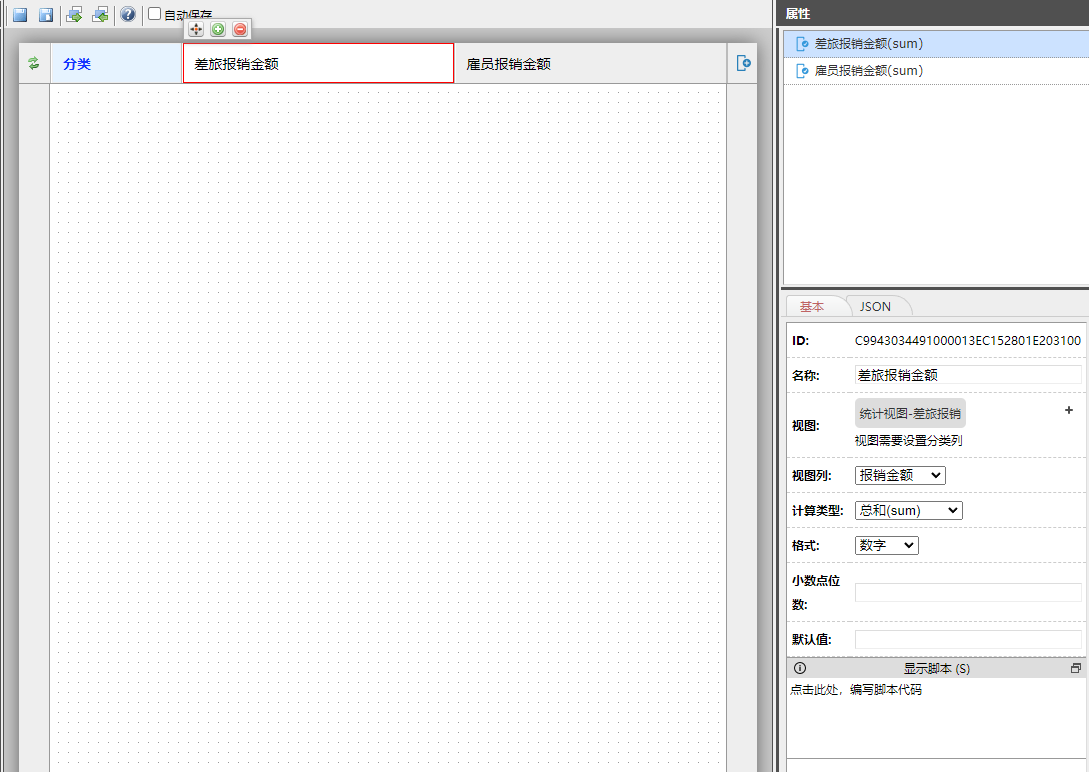
Task: Click the 小数点位数 input field
Action: coord(967,592)
